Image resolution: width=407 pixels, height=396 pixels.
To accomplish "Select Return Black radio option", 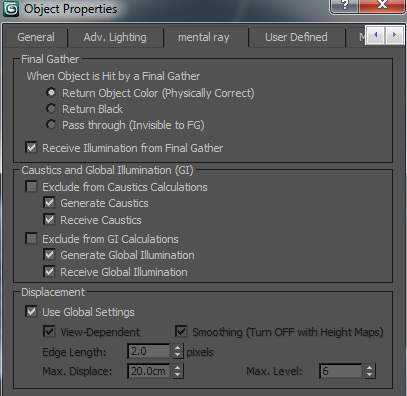I will (x=51, y=108).
